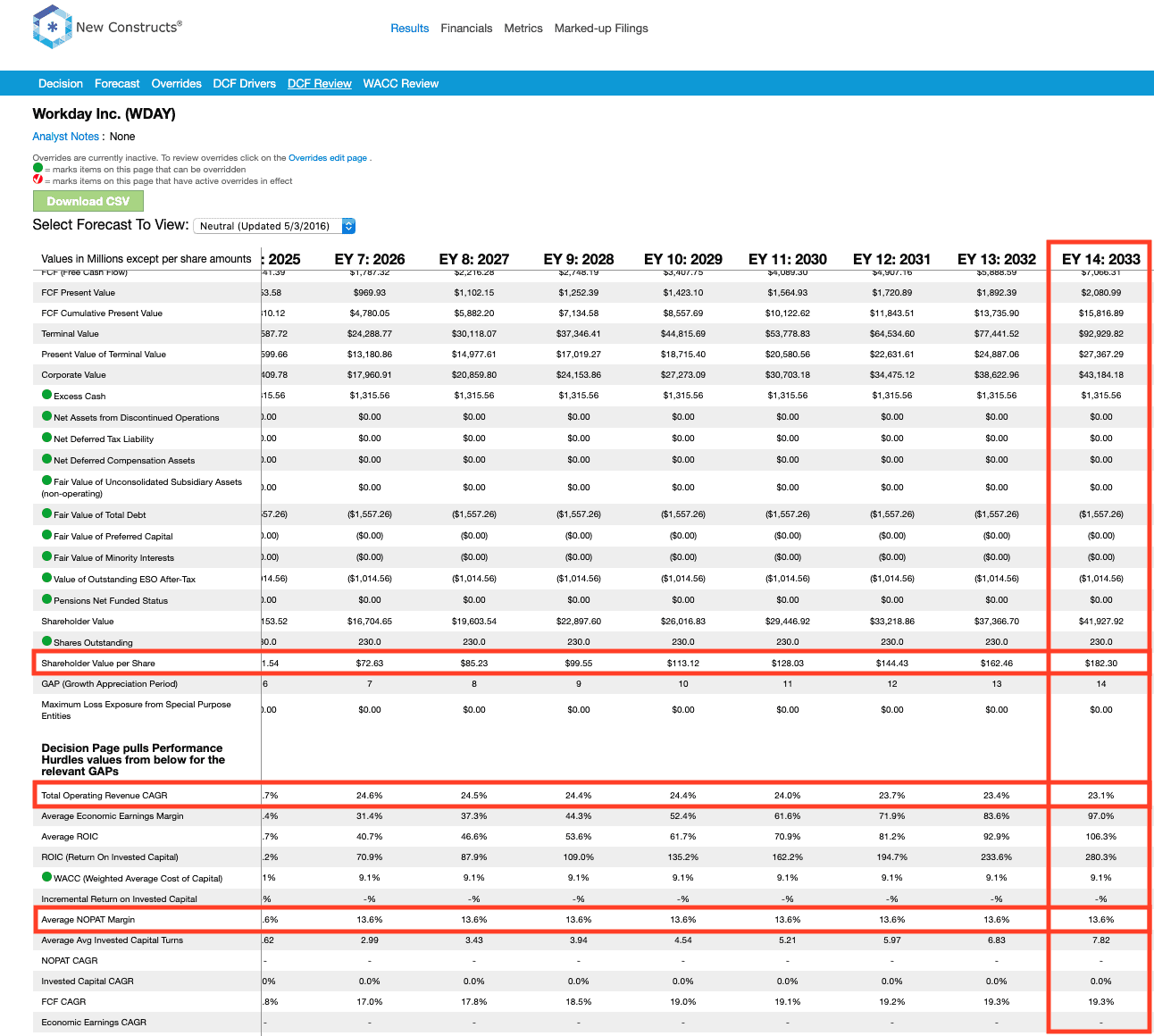Click the Terminal Value row label
1154x1036 pixels.
point(70,334)
